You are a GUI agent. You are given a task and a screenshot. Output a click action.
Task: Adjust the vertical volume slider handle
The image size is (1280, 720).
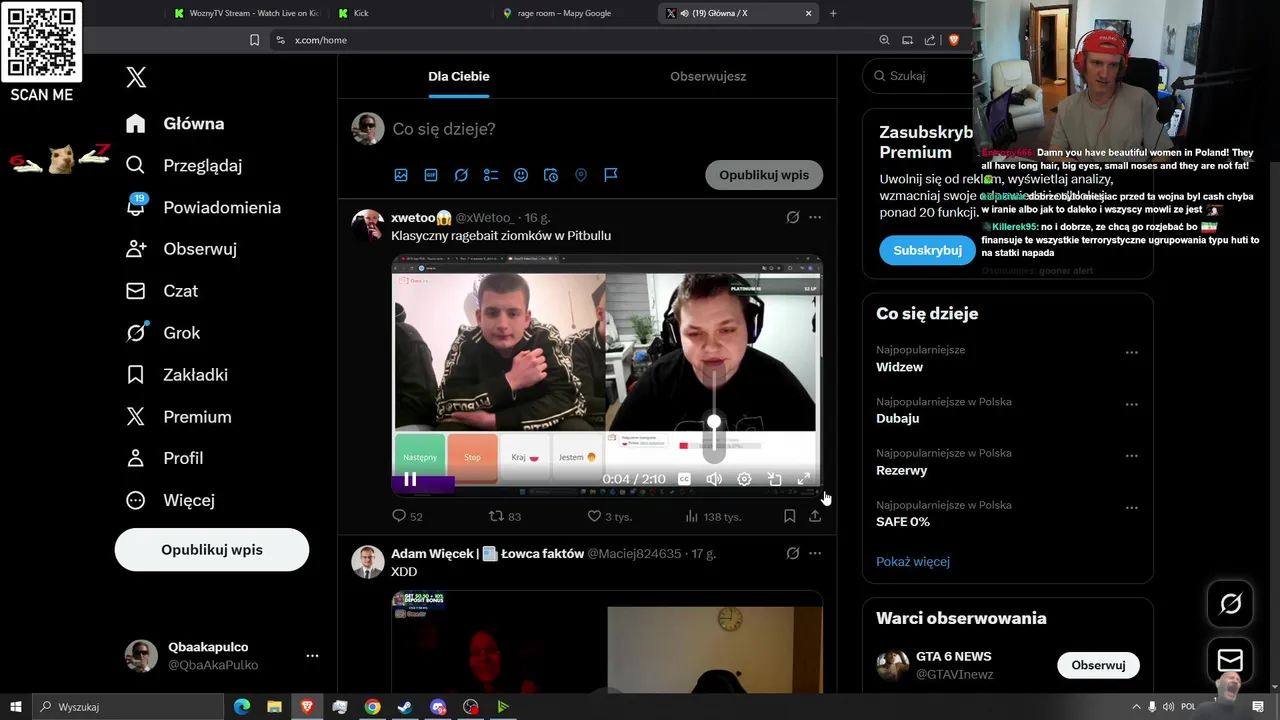pyautogui.click(x=714, y=423)
